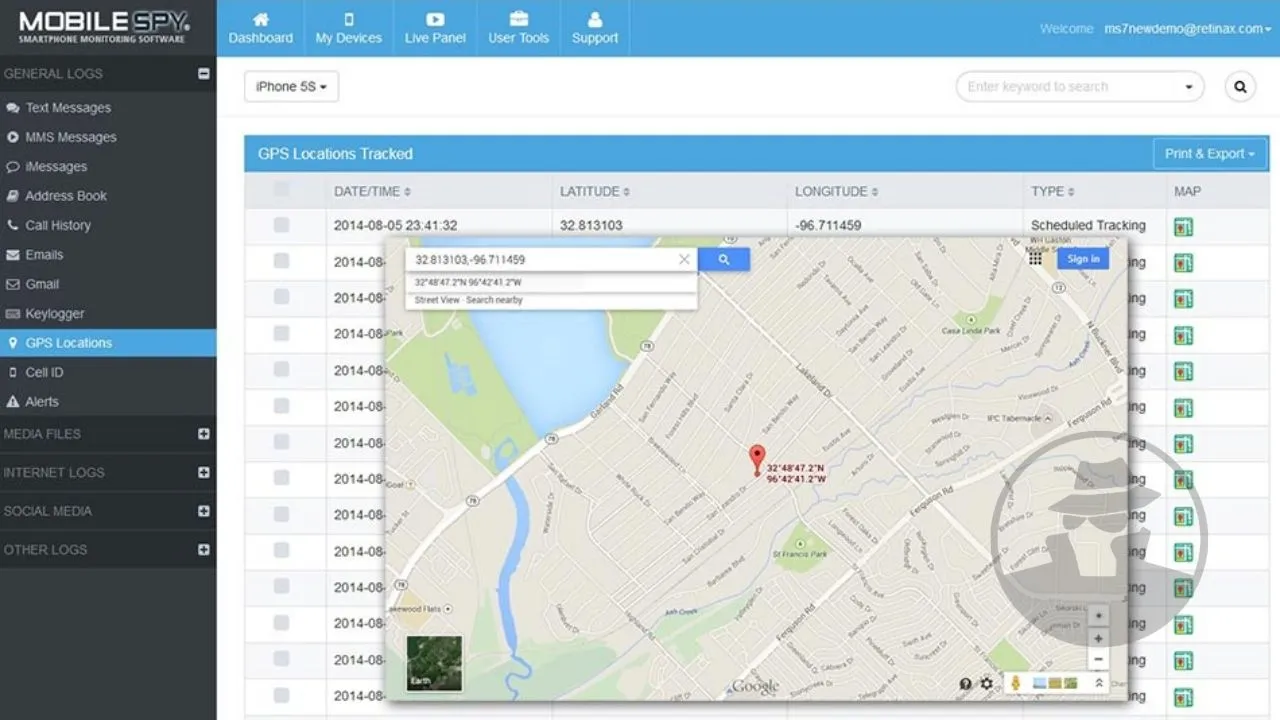Screen dimensions: 1280x720
Task: Open the Support page
Action: (595, 28)
